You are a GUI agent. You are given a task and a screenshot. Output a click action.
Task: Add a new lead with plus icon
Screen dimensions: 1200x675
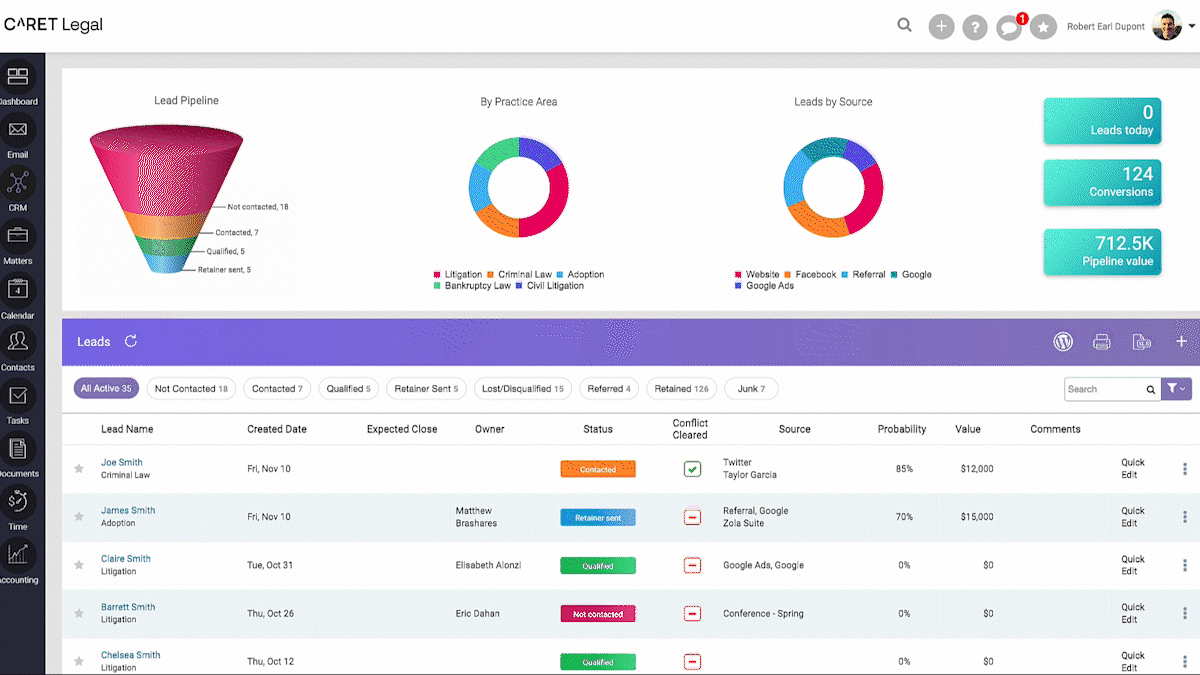1181,342
